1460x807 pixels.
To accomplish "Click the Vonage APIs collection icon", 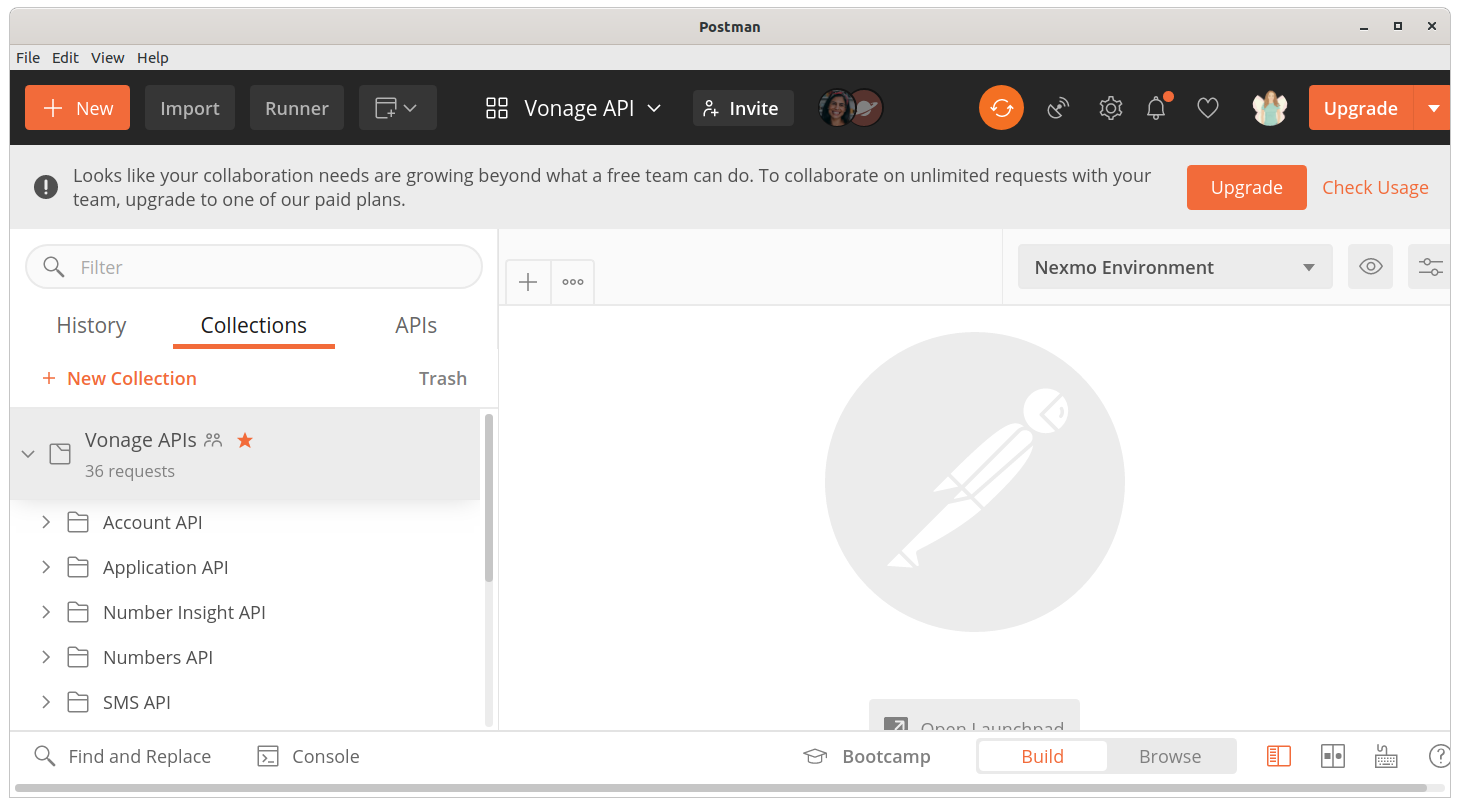I will coord(60,454).
